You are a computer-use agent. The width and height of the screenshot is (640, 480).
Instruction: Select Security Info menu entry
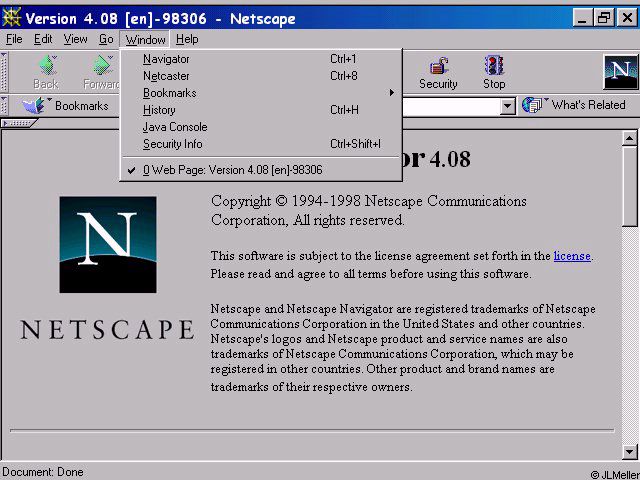261,144
